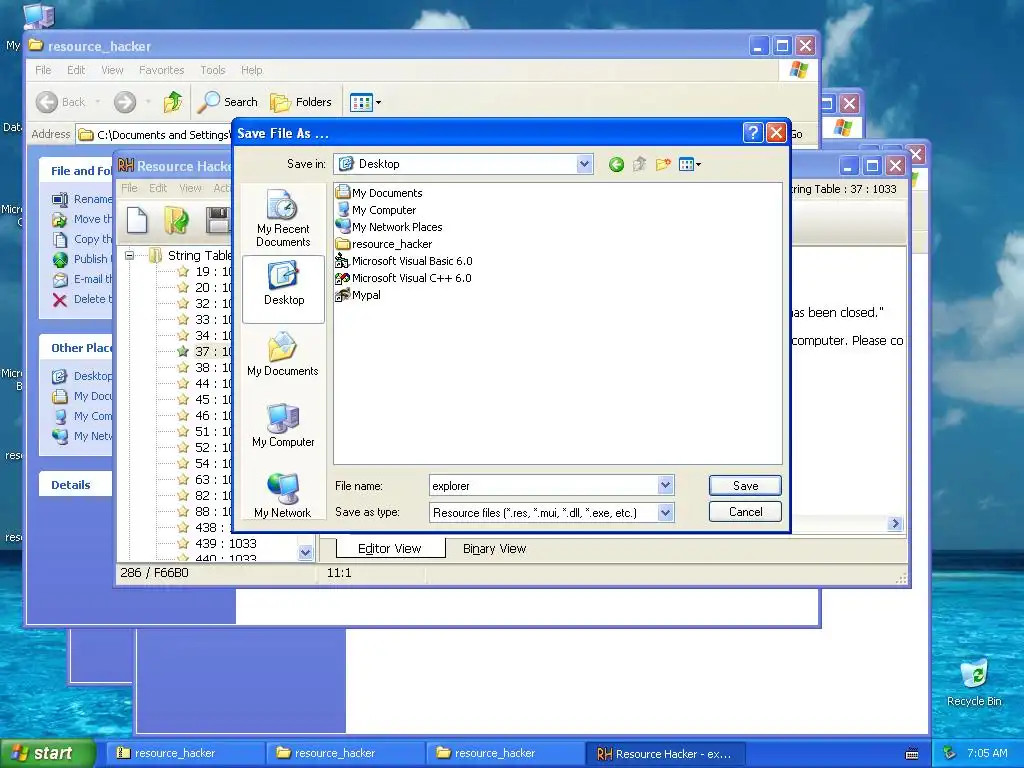Viewport: 1024px width, 768px height.
Task: Open View Menu icon in Save dialog
Action: pos(690,165)
